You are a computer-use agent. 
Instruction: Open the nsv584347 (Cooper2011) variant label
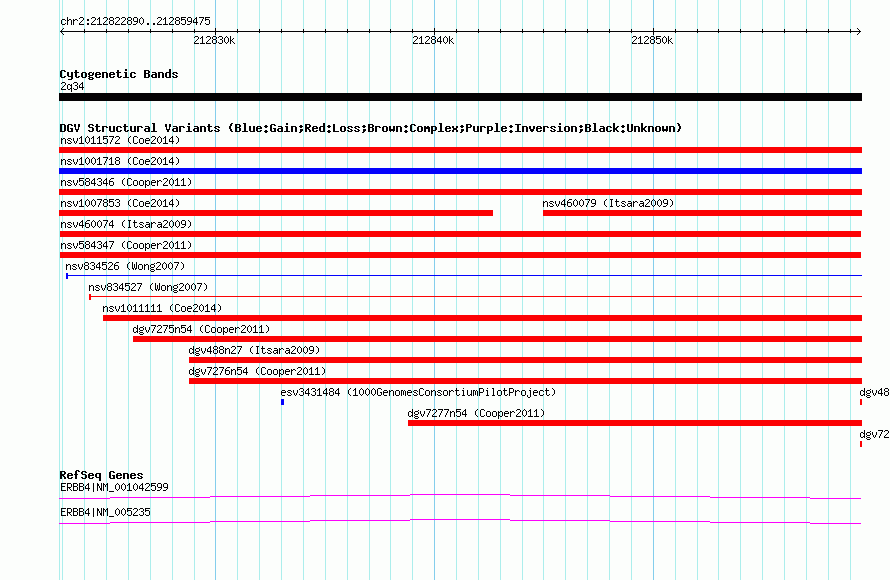coord(126,245)
